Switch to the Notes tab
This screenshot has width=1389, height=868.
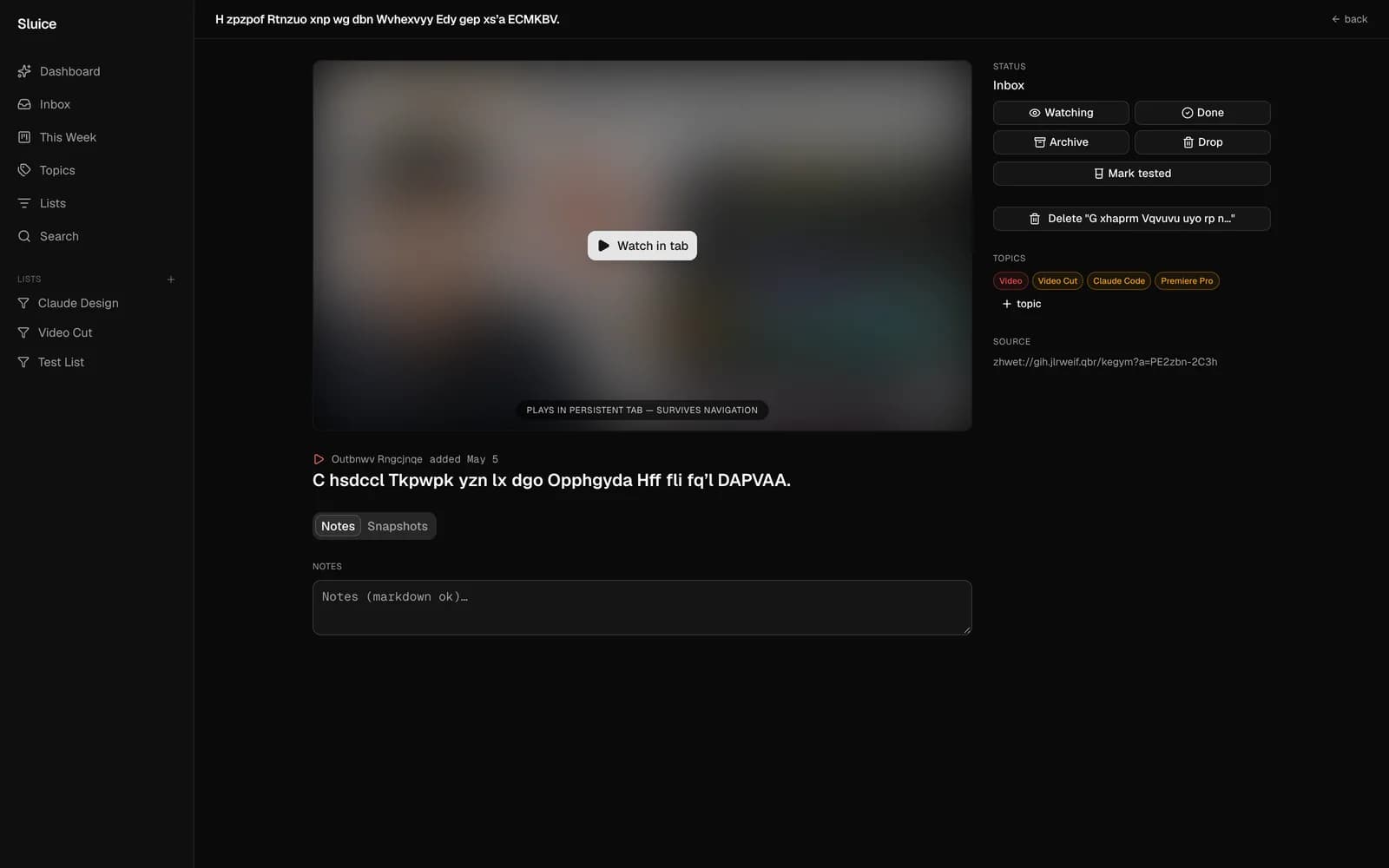[x=338, y=526]
